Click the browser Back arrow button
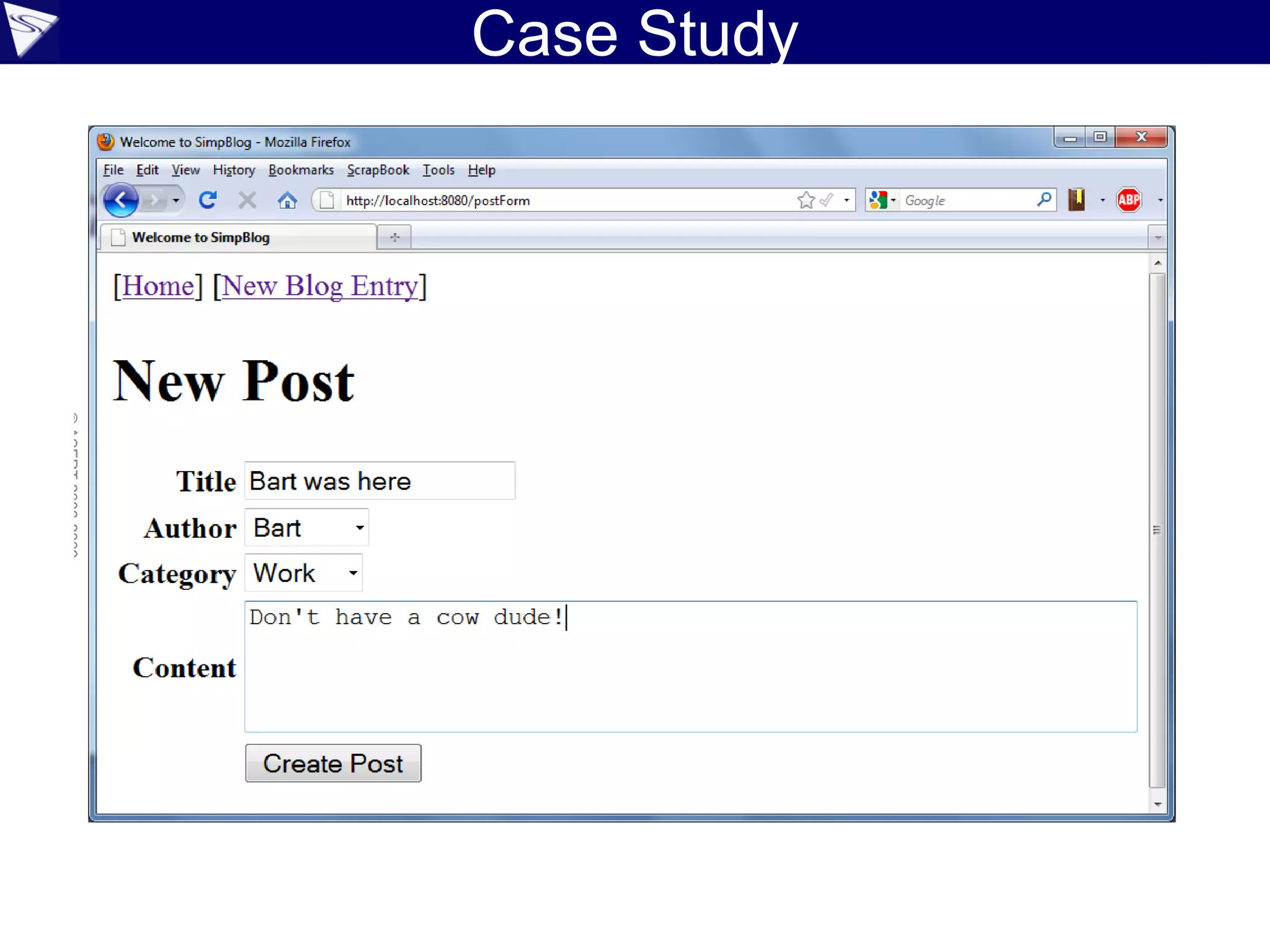1270x952 pixels. 120,200
